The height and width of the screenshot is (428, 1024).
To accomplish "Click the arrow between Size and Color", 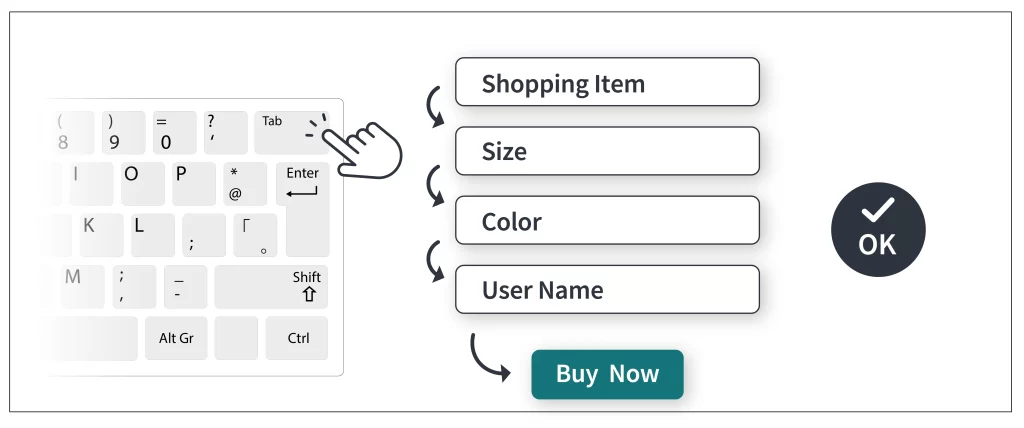I will pyautogui.click(x=435, y=186).
